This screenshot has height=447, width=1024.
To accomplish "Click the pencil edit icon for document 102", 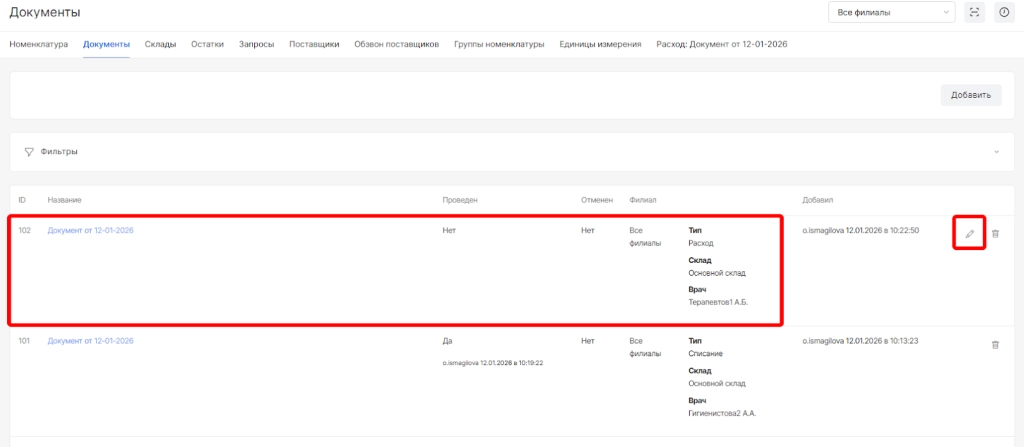I will pyautogui.click(x=968, y=234).
